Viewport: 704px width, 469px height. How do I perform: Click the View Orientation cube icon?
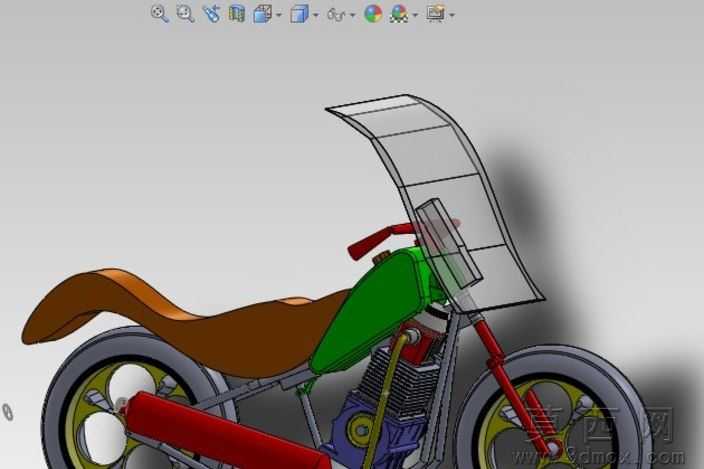263,14
